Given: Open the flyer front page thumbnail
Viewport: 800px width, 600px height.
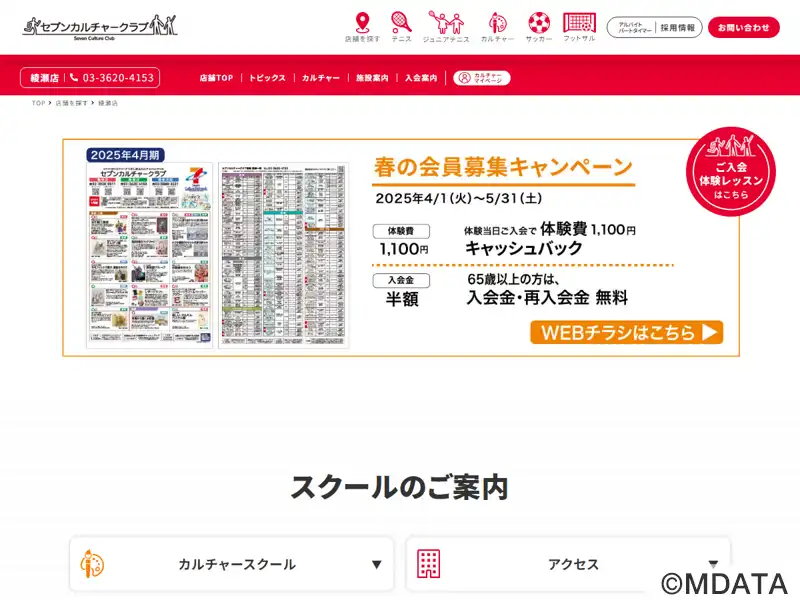Looking at the screenshot, I should click(x=149, y=255).
